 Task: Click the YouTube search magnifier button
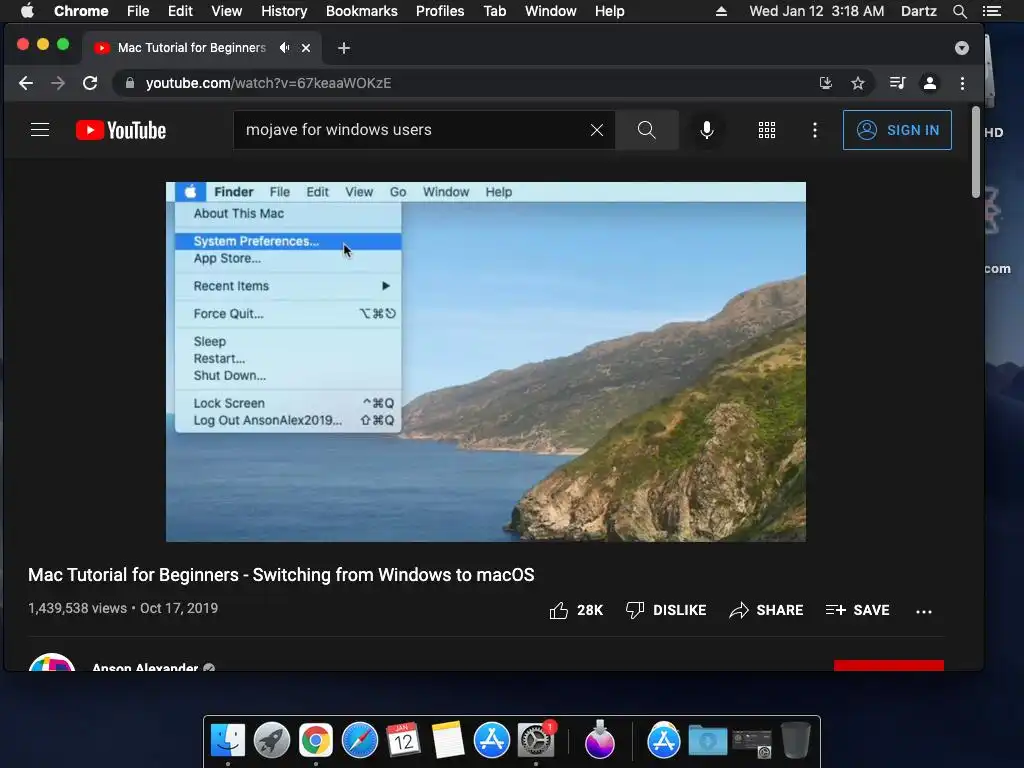647,130
